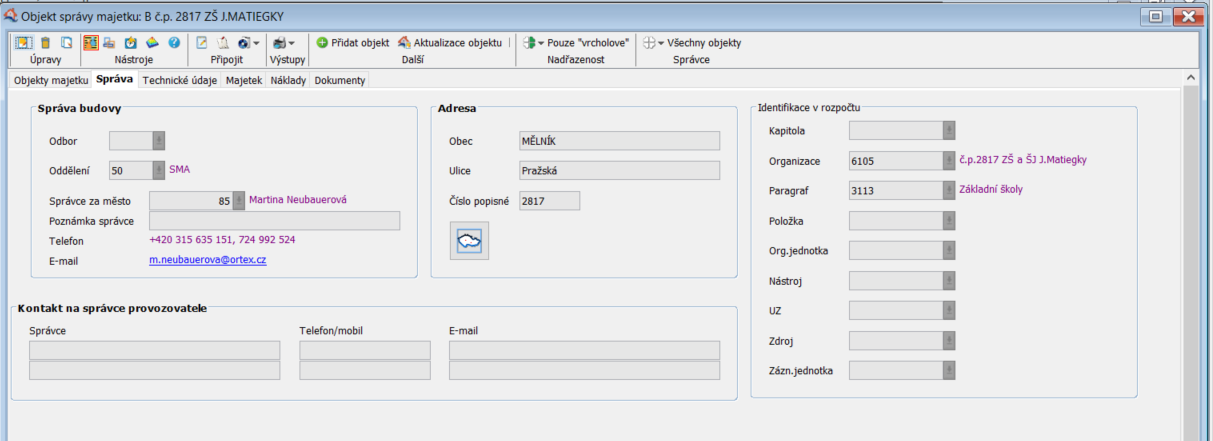The height and width of the screenshot is (441, 1213).
Task: Click the first edit icon in Připojit
Action: point(201,43)
